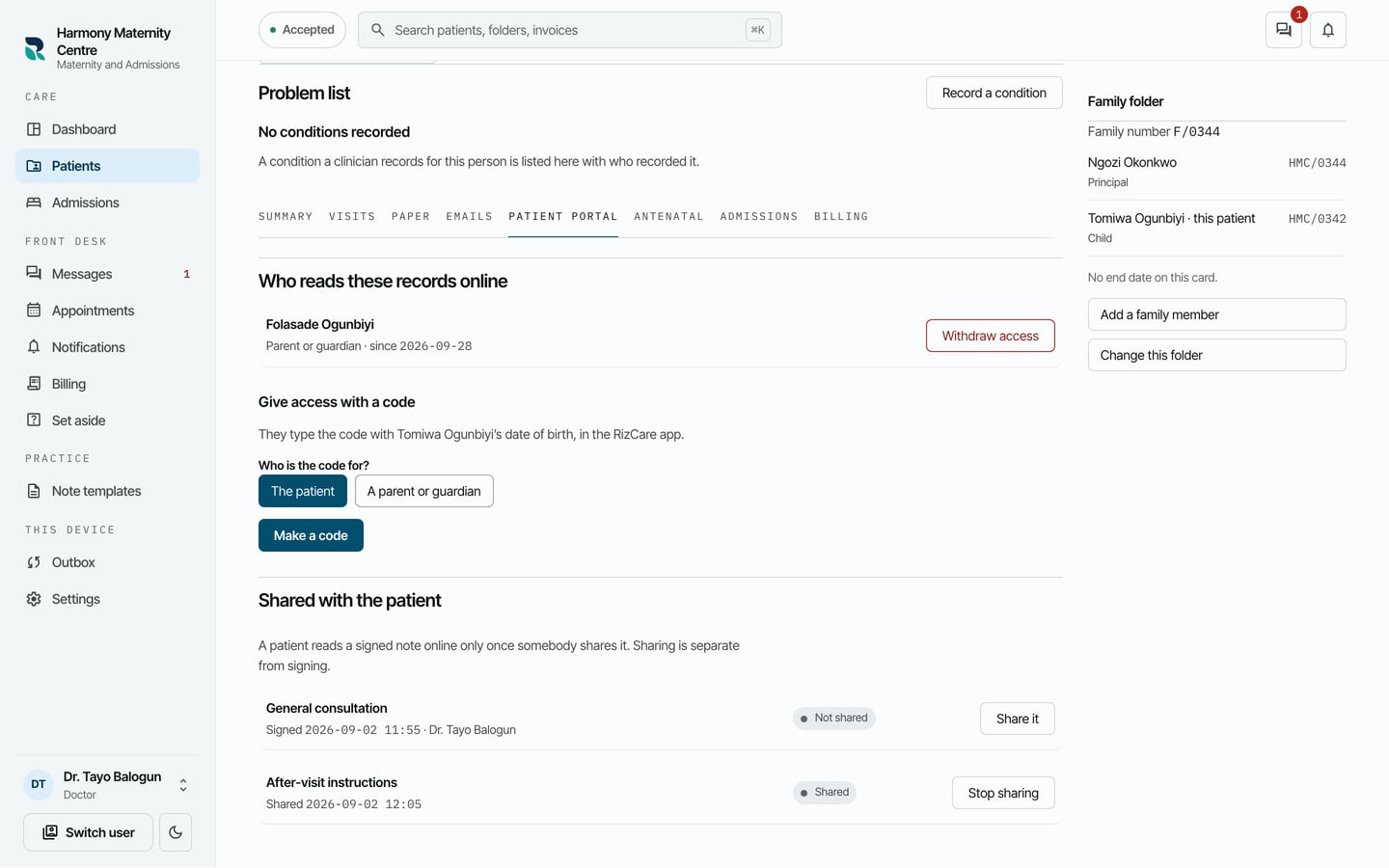Click the notification bell icon

(1328, 30)
